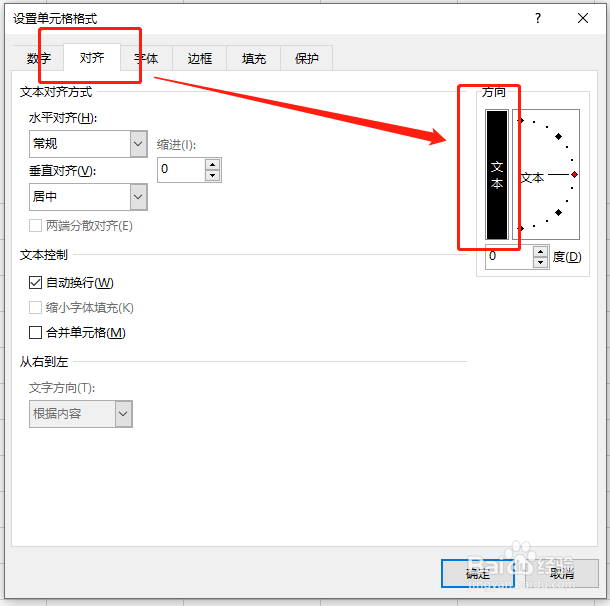Viewport: 610px width, 606px height.
Task: Switch to the 边框 tab
Action: pyautogui.click(x=200, y=59)
